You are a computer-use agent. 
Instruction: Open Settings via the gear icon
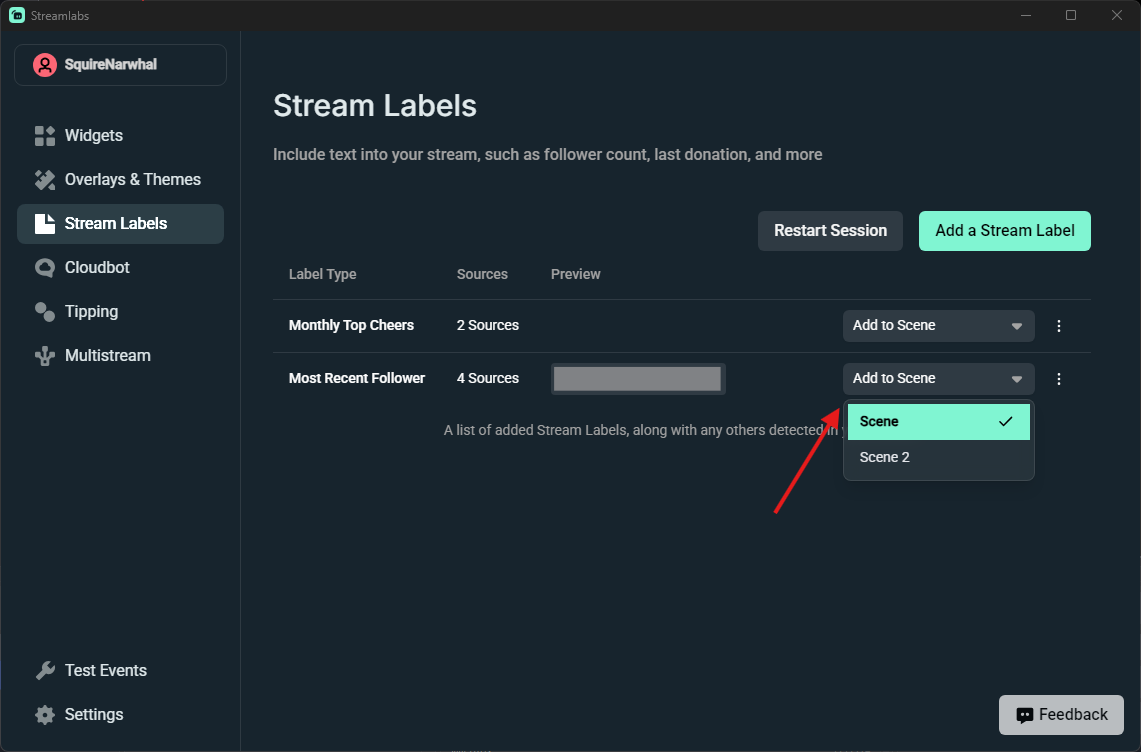tap(46, 714)
